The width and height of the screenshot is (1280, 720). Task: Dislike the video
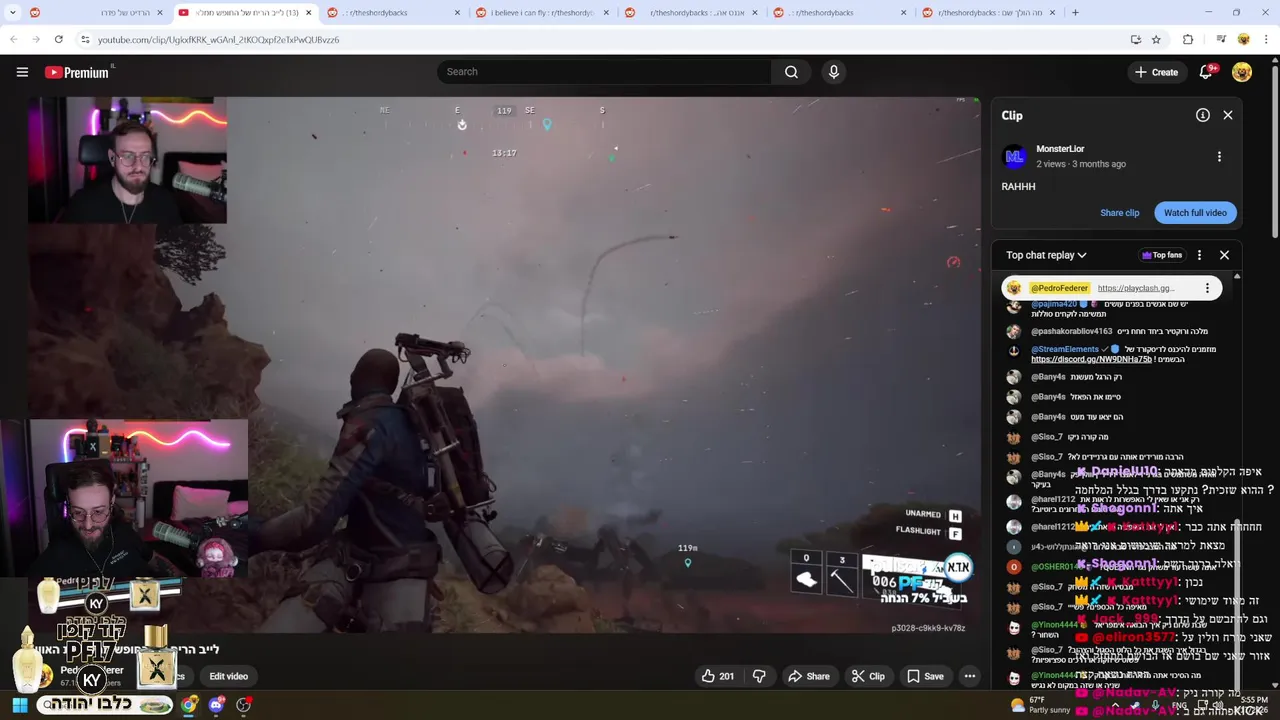click(759, 676)
